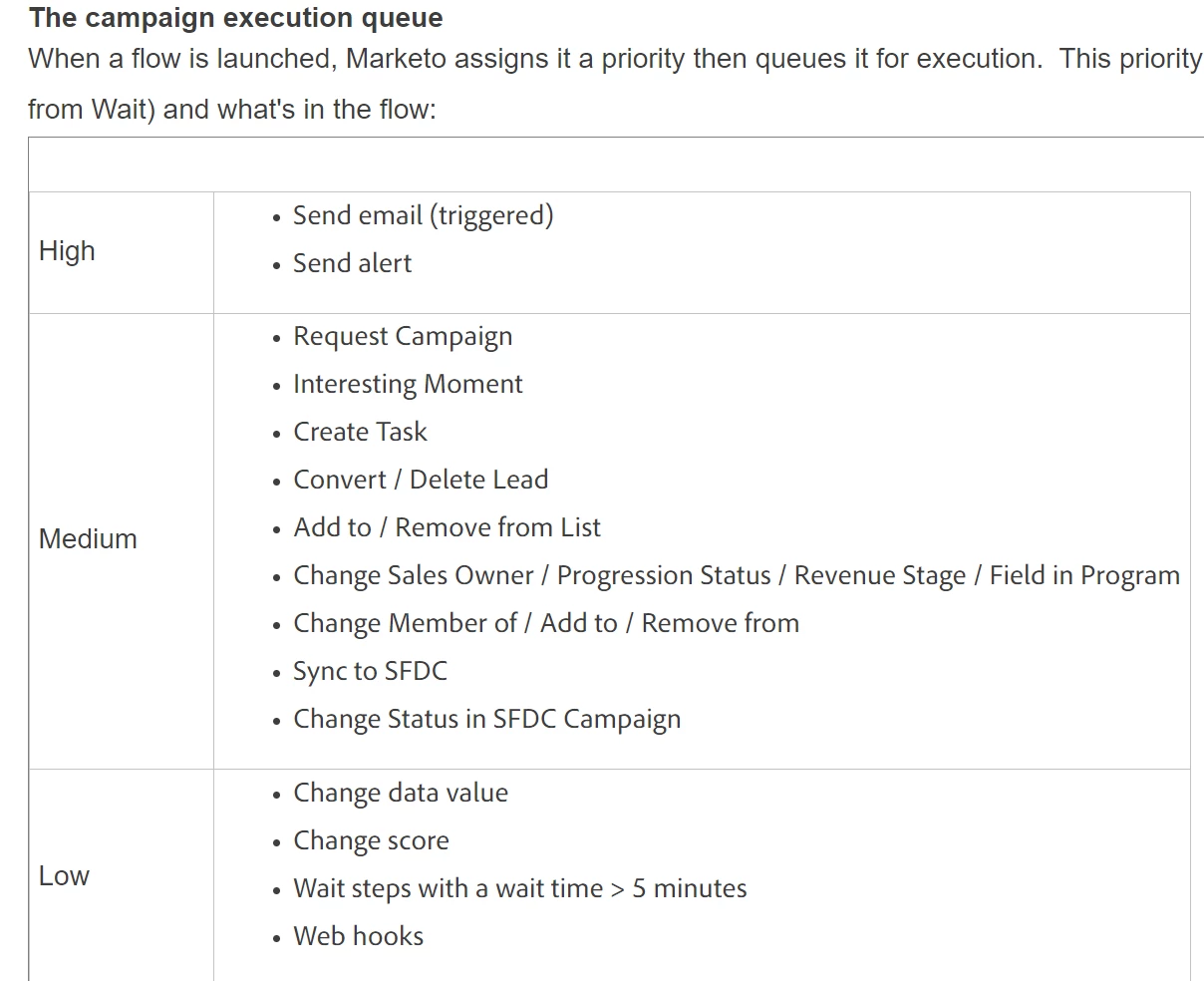
Task: Click the Low priority cell
Action: [x=122, y=875]
